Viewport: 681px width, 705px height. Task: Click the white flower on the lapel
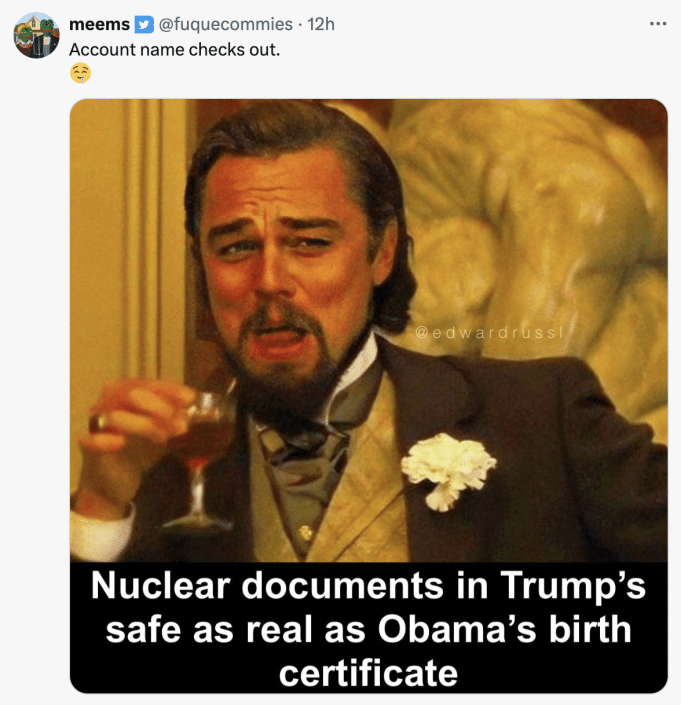(x=448, y=467)
